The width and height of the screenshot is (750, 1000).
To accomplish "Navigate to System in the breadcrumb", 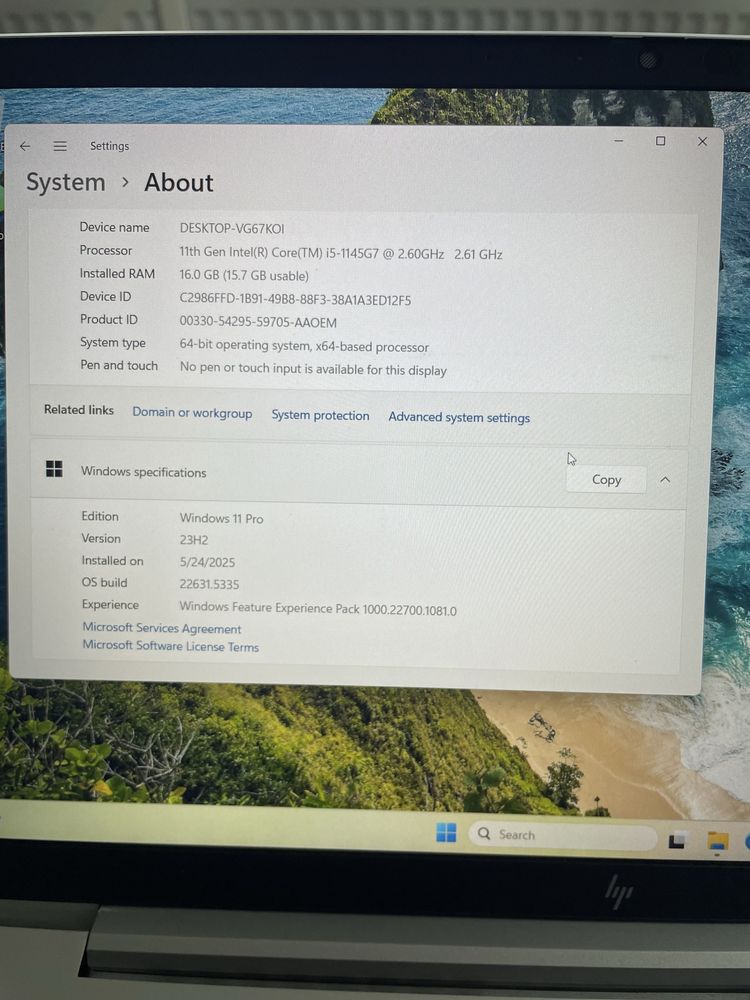I will (x=66, y=182).
